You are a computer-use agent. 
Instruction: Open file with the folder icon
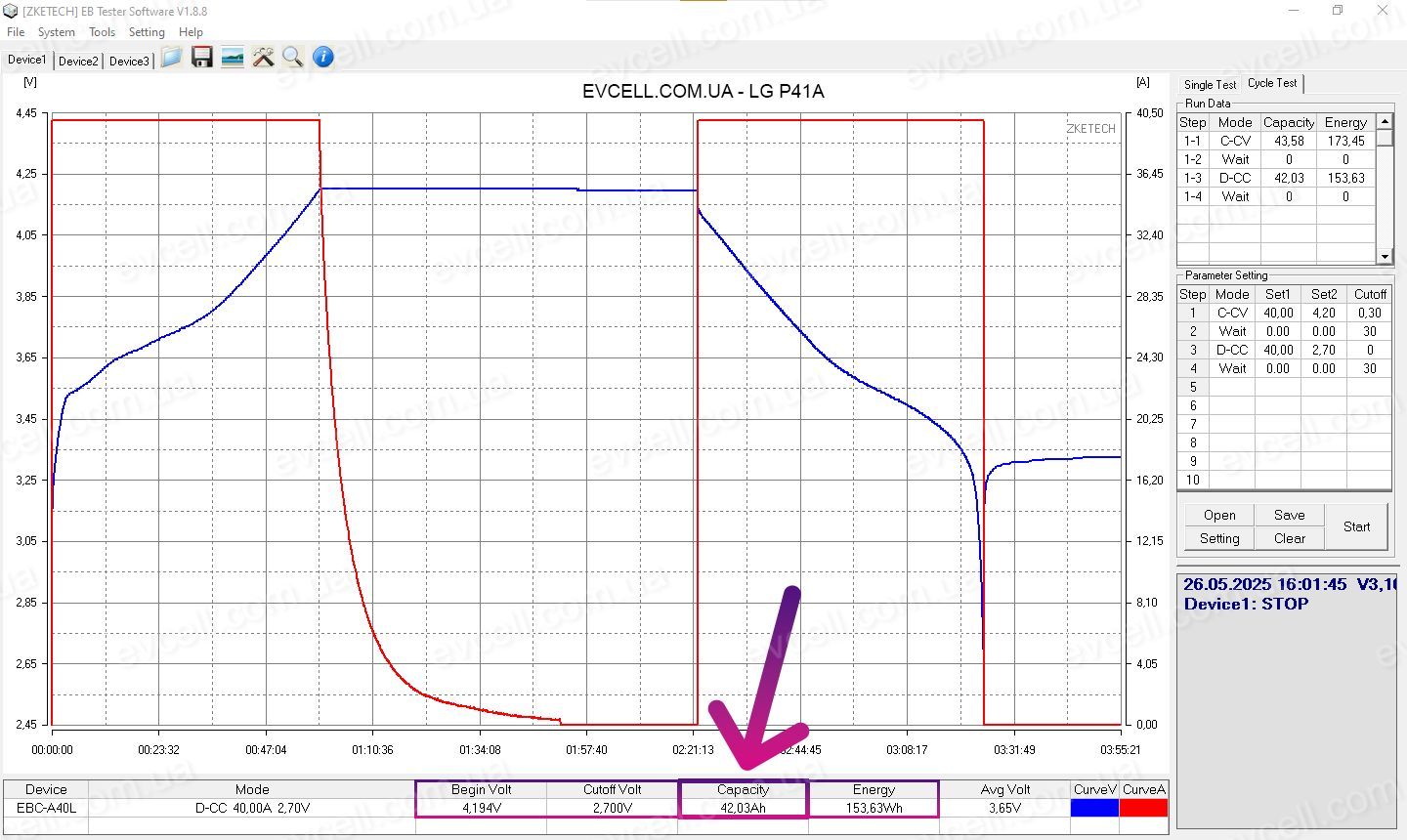coord(171,58)
